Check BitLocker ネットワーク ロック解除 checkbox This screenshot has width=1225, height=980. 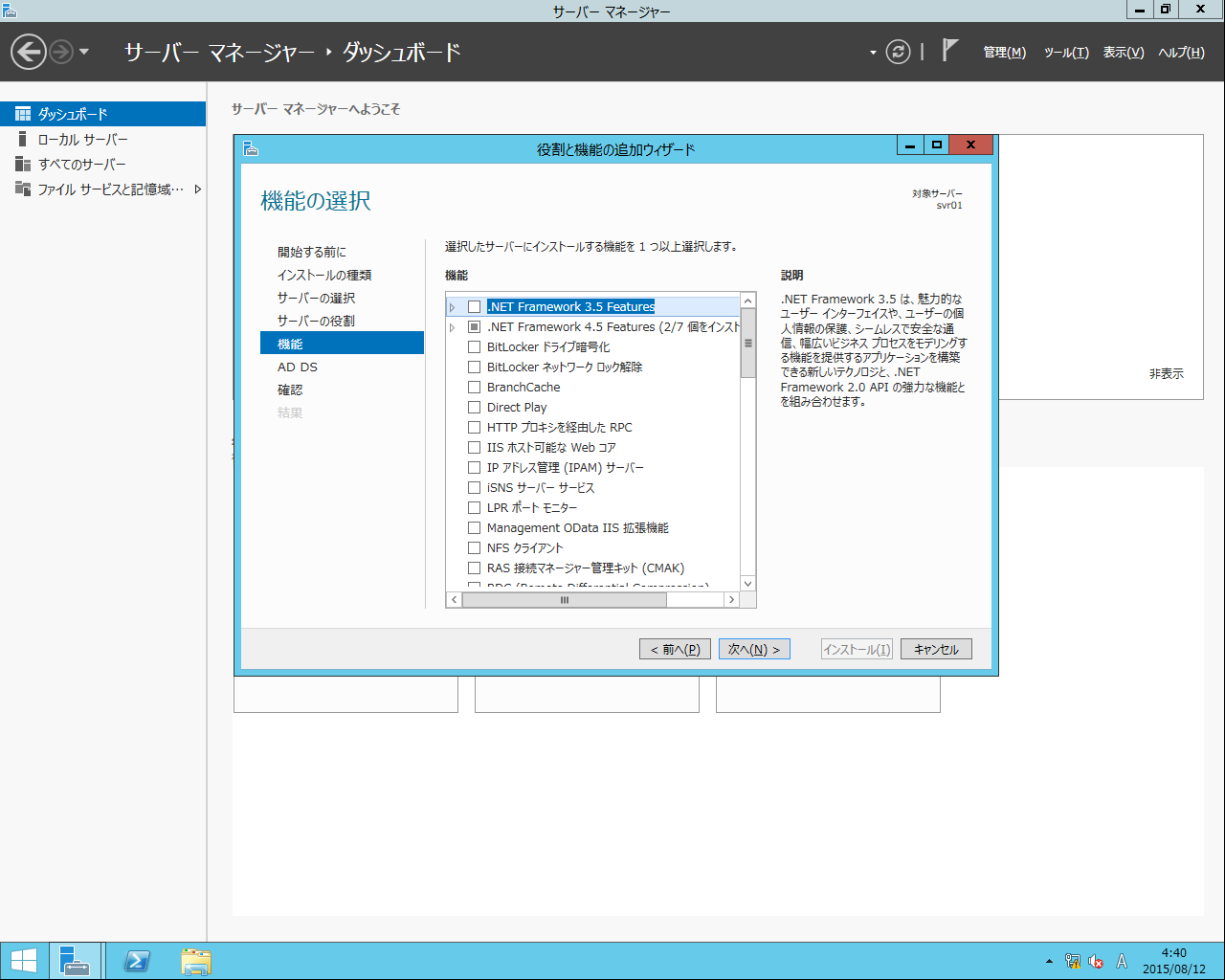(474, 367)
